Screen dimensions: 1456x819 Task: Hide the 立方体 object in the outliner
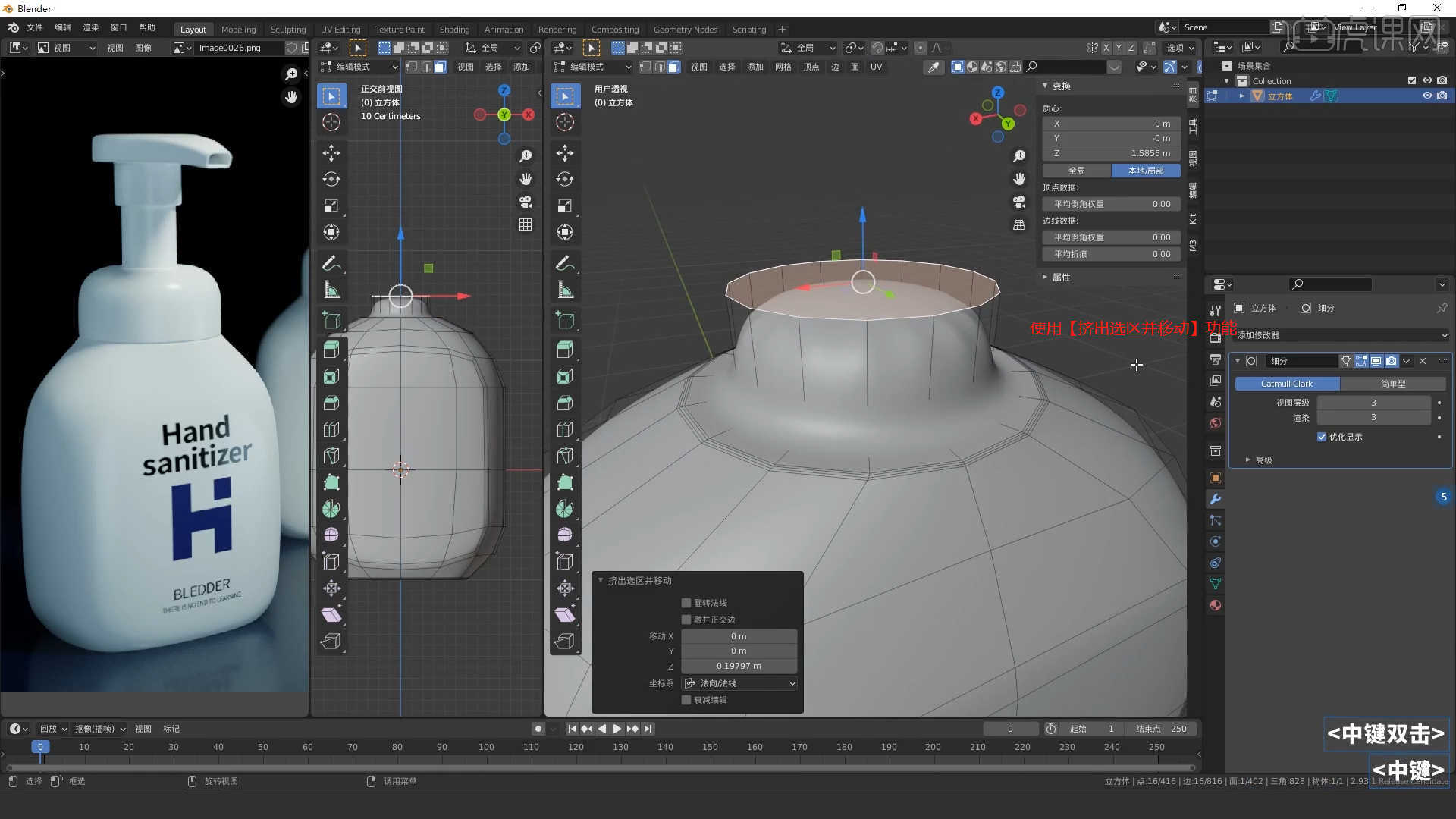pos(1426,96)
